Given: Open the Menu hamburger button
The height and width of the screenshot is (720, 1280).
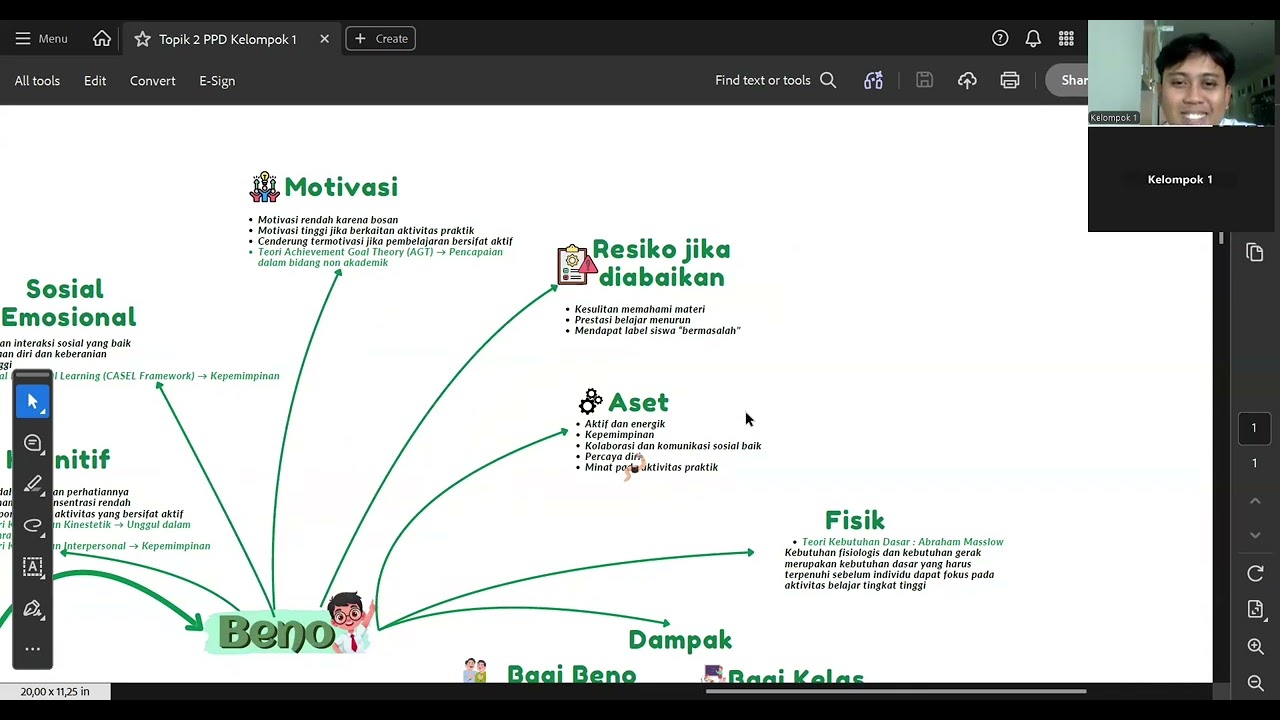Looking at the screenshot, I should 41,39.
